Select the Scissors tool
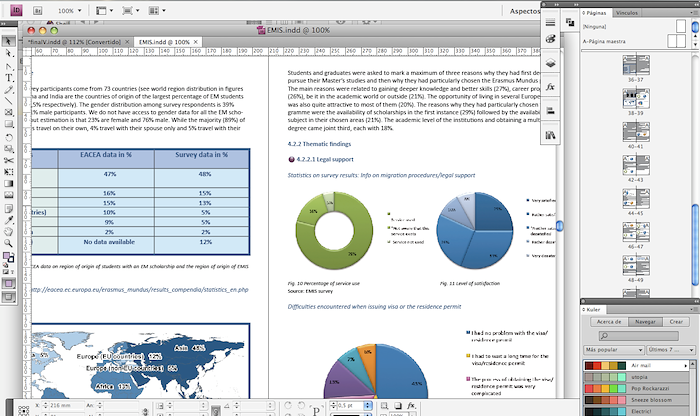Viewport: 700px width, 416px height. [8, 160]
